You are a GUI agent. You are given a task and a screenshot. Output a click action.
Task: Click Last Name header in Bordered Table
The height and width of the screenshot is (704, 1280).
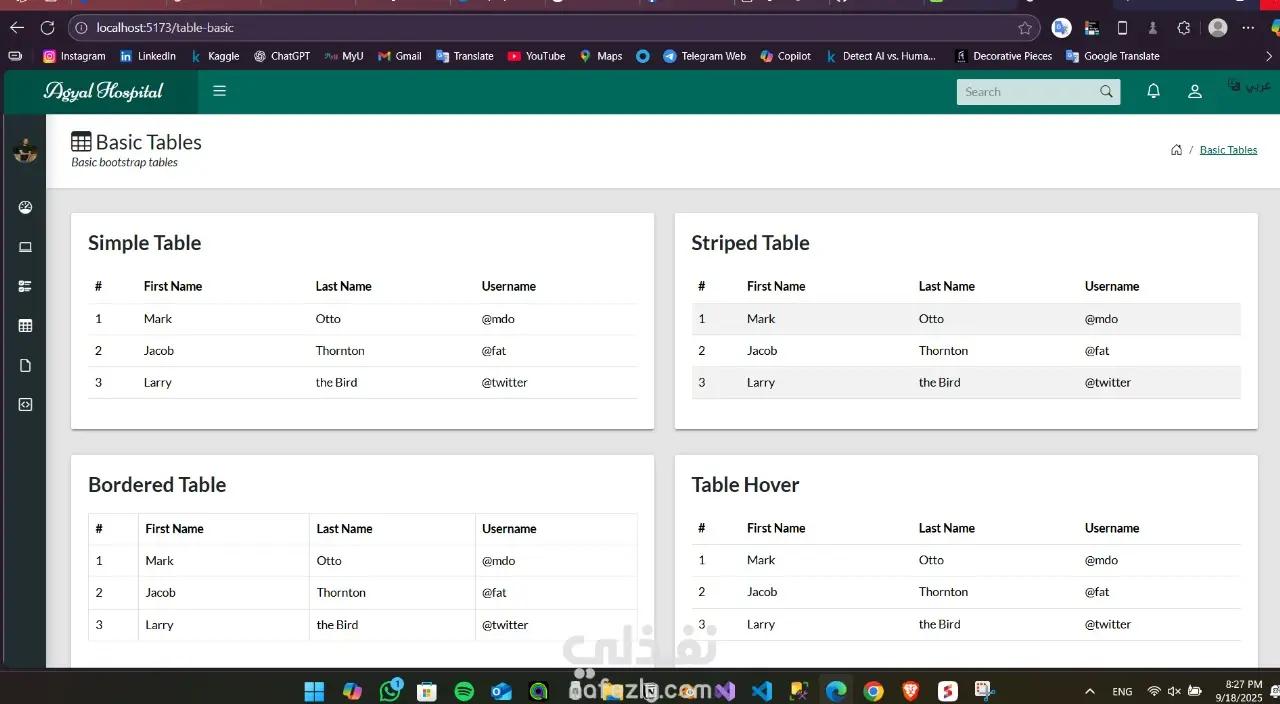tap(344, 529)
